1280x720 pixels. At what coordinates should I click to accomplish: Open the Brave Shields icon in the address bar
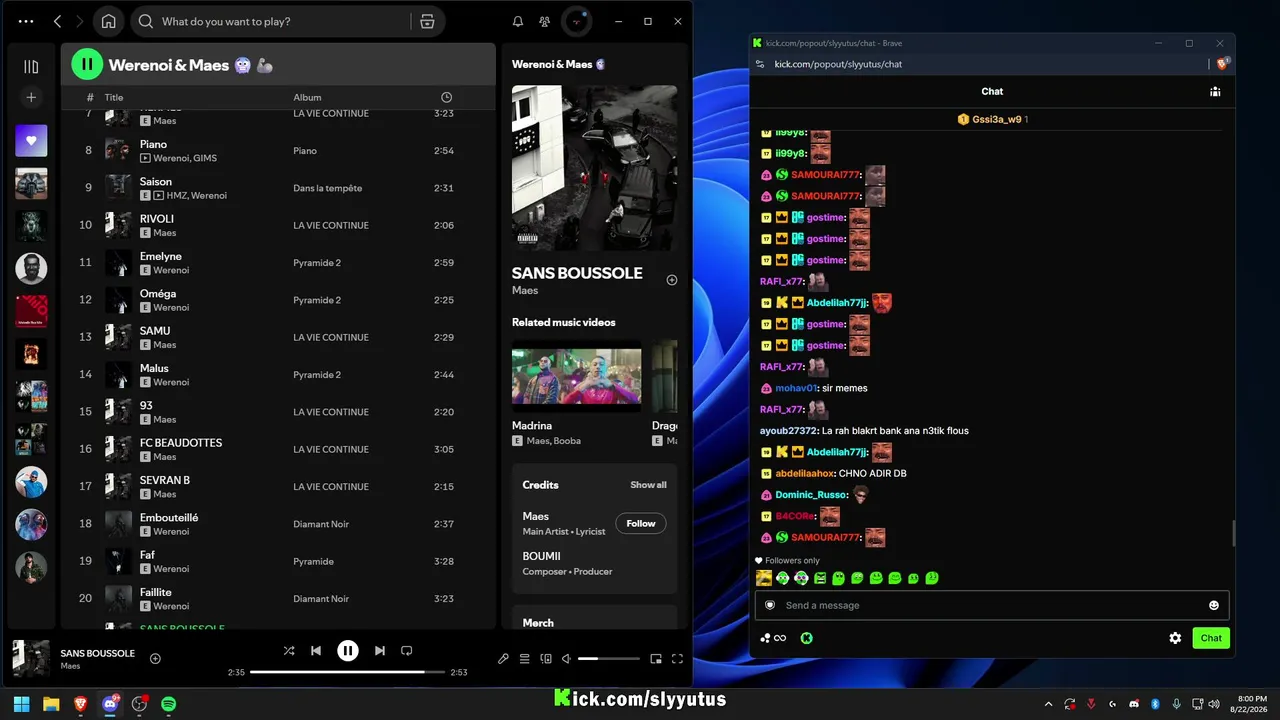pyautogui.click(x=1222, y=64)
